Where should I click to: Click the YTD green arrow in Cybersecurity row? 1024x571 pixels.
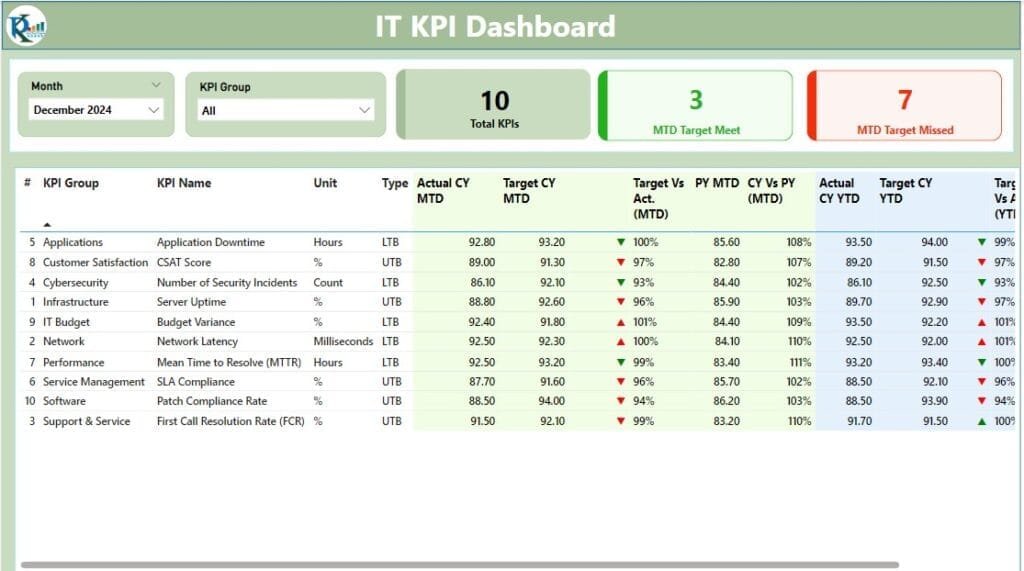pos(982,283)
